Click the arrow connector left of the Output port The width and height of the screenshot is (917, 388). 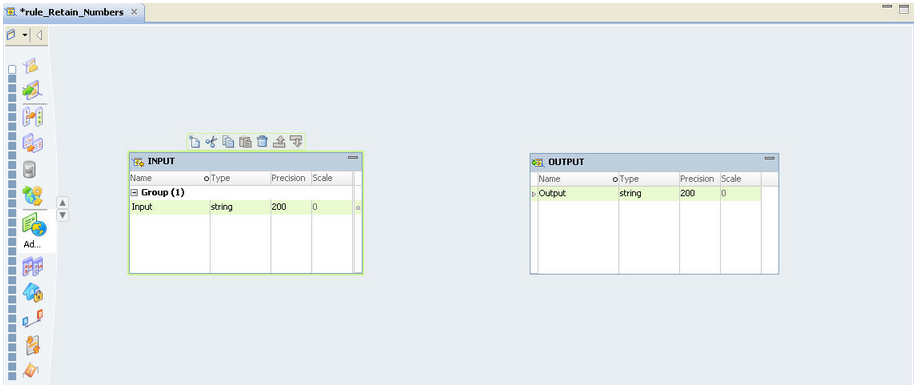pyautogui.click(x=534, y=194)
